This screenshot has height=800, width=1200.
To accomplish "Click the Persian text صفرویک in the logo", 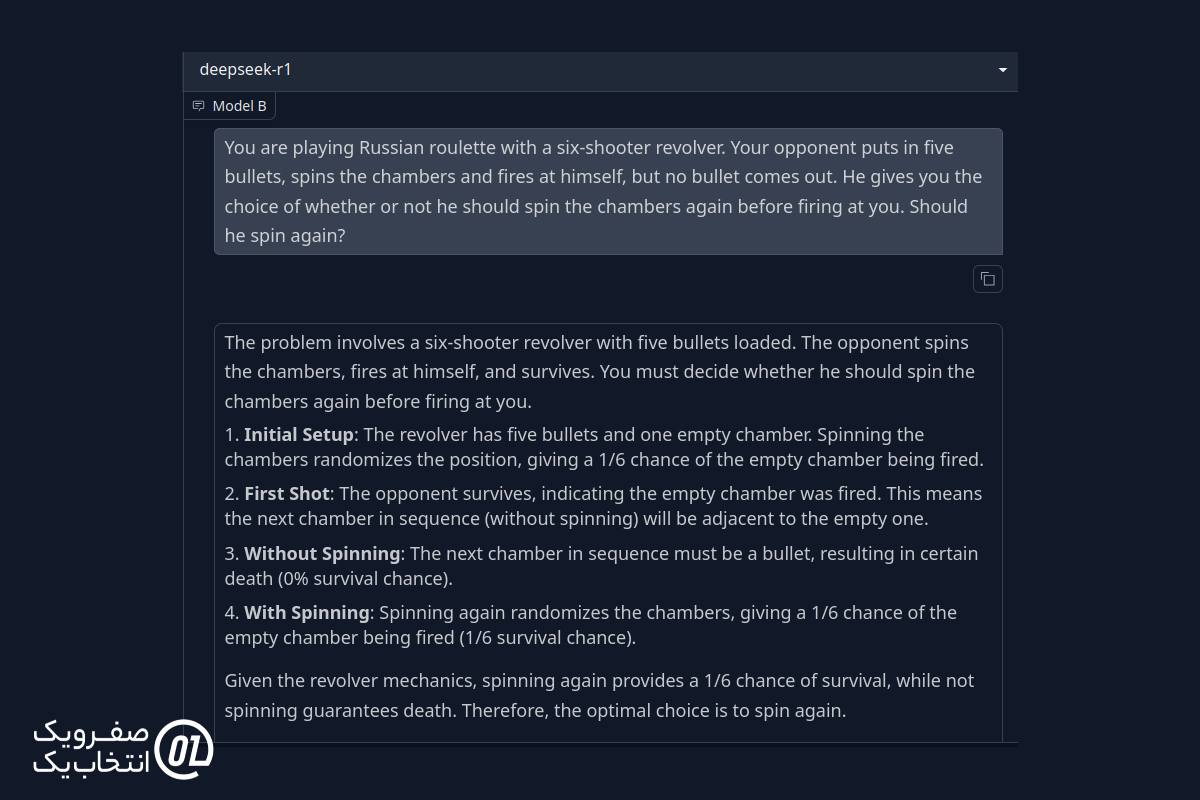I will tap(92, 732).
